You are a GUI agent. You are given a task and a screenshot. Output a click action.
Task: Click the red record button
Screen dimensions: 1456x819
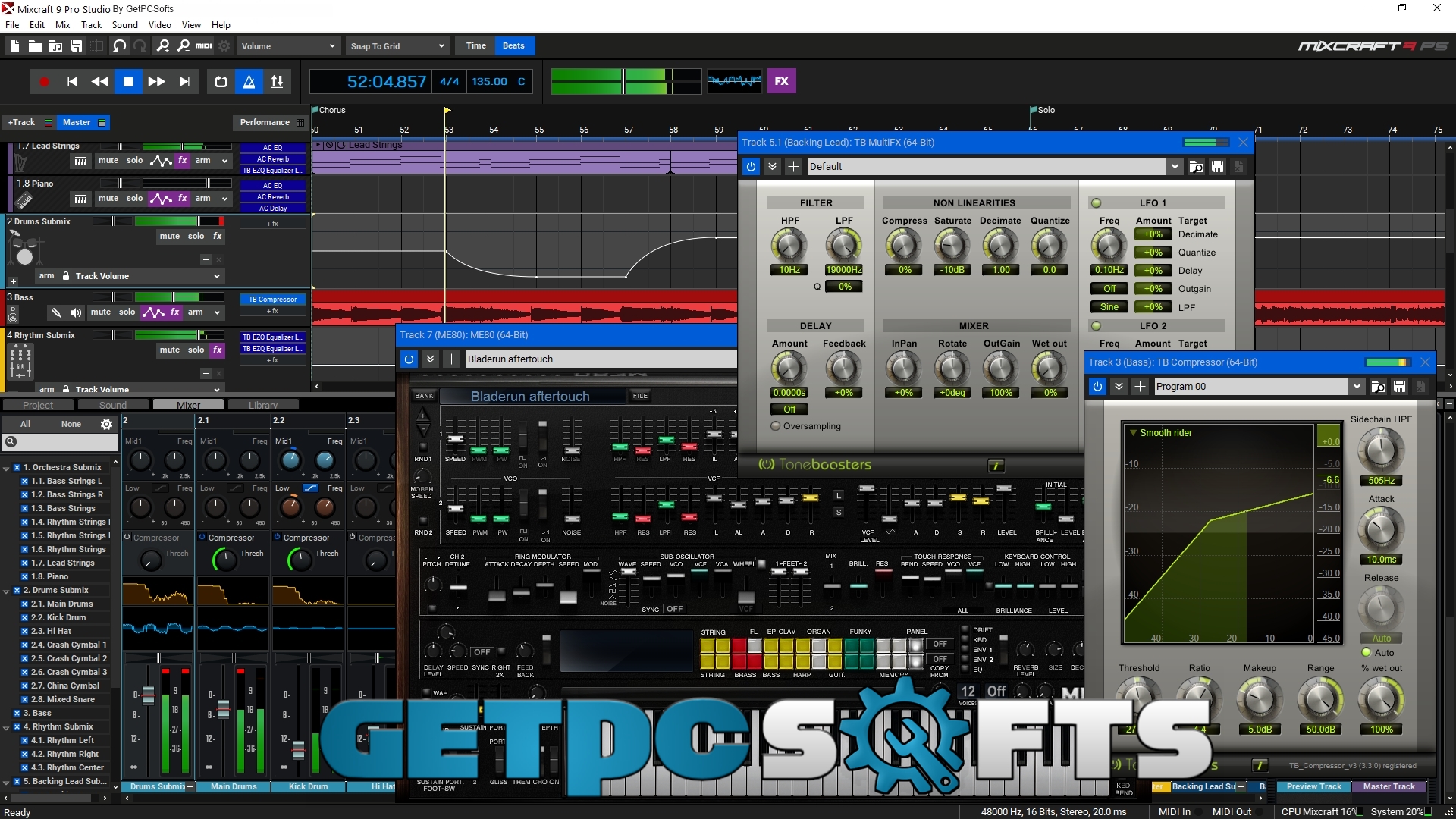click(44, 82)
